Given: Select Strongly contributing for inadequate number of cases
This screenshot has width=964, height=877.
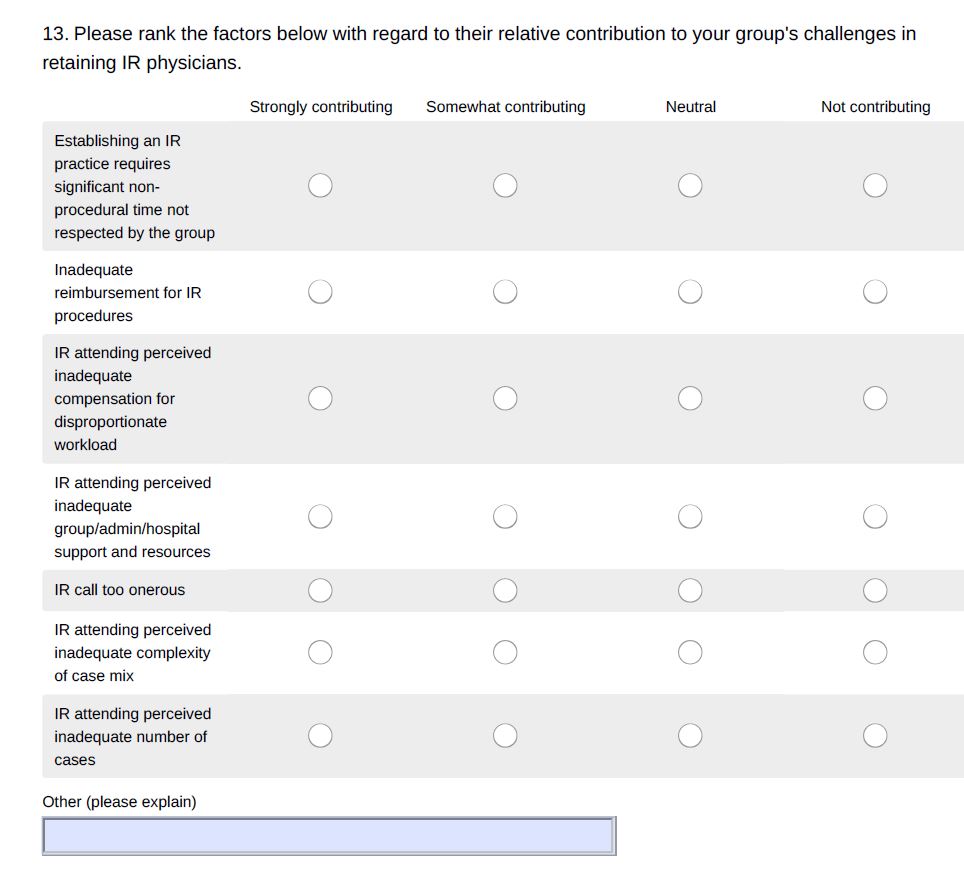Looking at the screenshot, I should pyautogui.click(x=320, y=736).
